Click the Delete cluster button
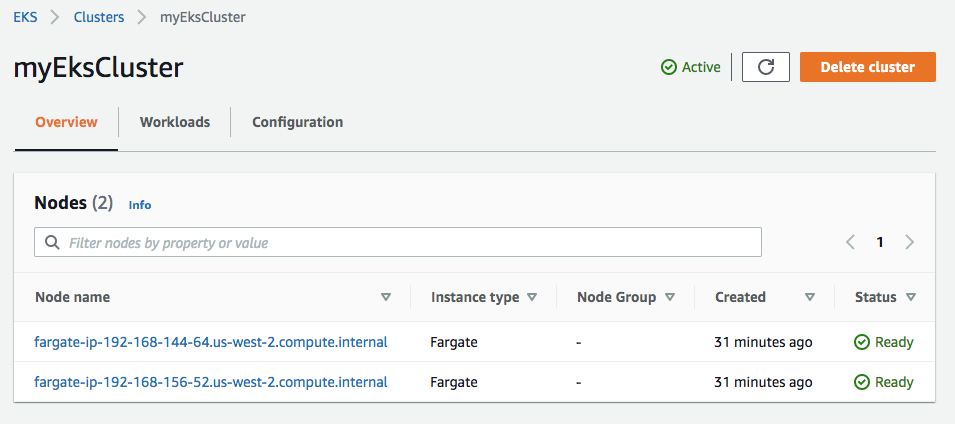Image resolution: width=955 pixels, height=424 pixels. [867, 67]
